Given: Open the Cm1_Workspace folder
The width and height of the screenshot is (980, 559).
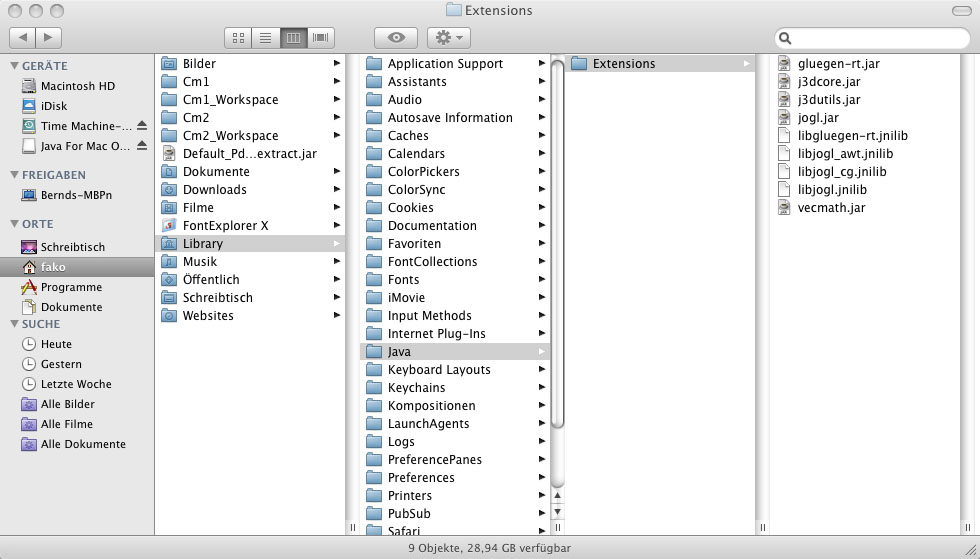Looking at the screenshot, I should pyautogui.click(x=250, y=99).
